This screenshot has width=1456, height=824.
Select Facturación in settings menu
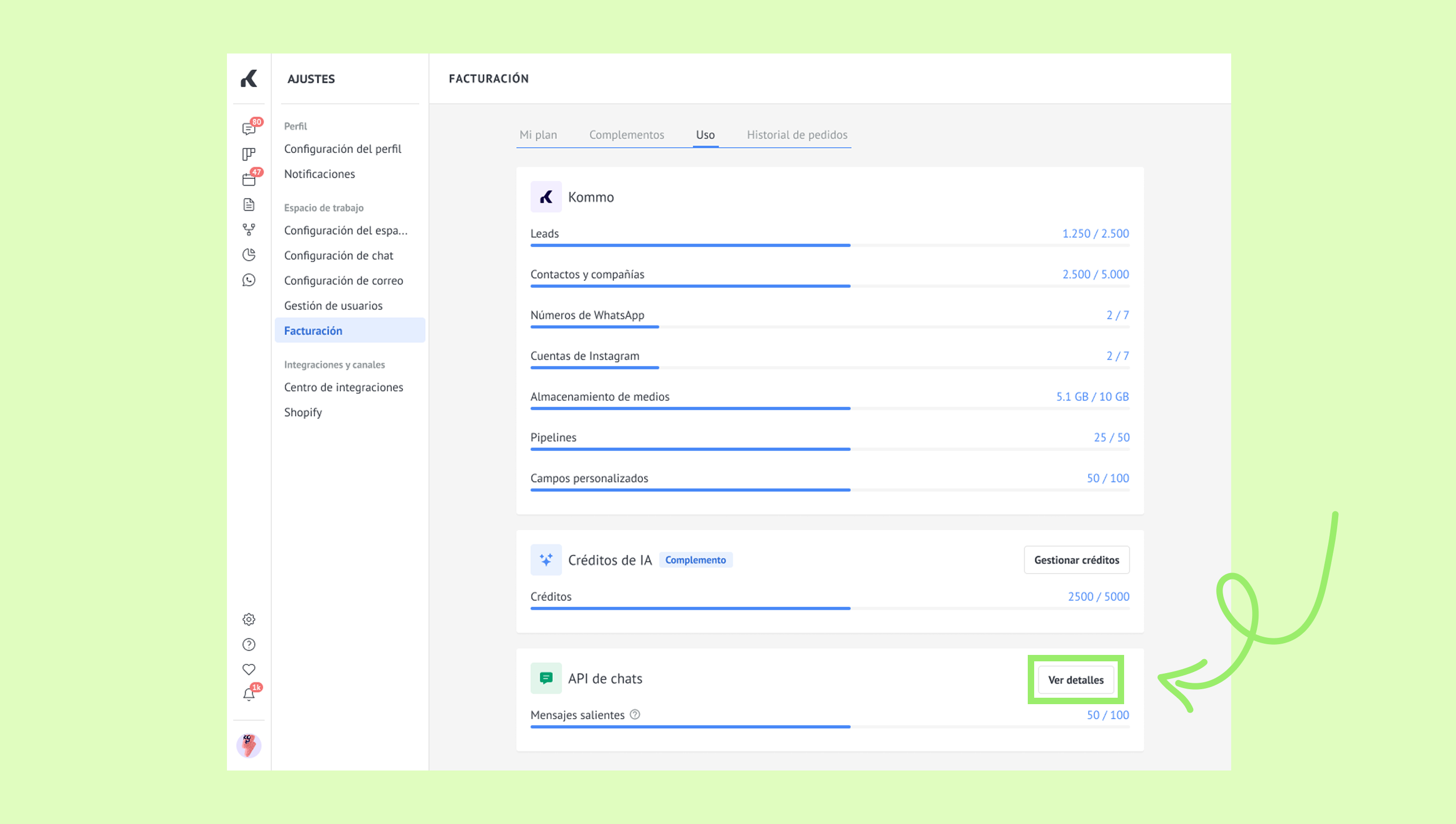tap(350, 331)
